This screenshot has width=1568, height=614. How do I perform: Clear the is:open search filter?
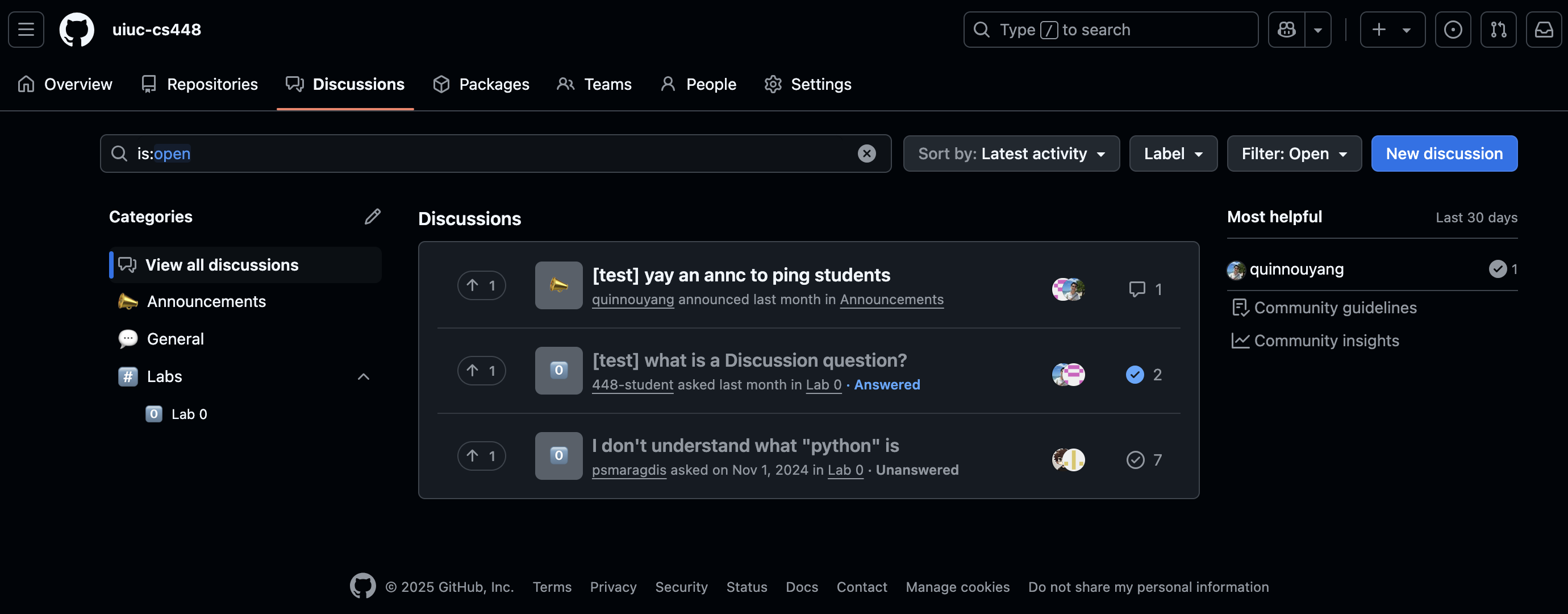coord(867,153)
